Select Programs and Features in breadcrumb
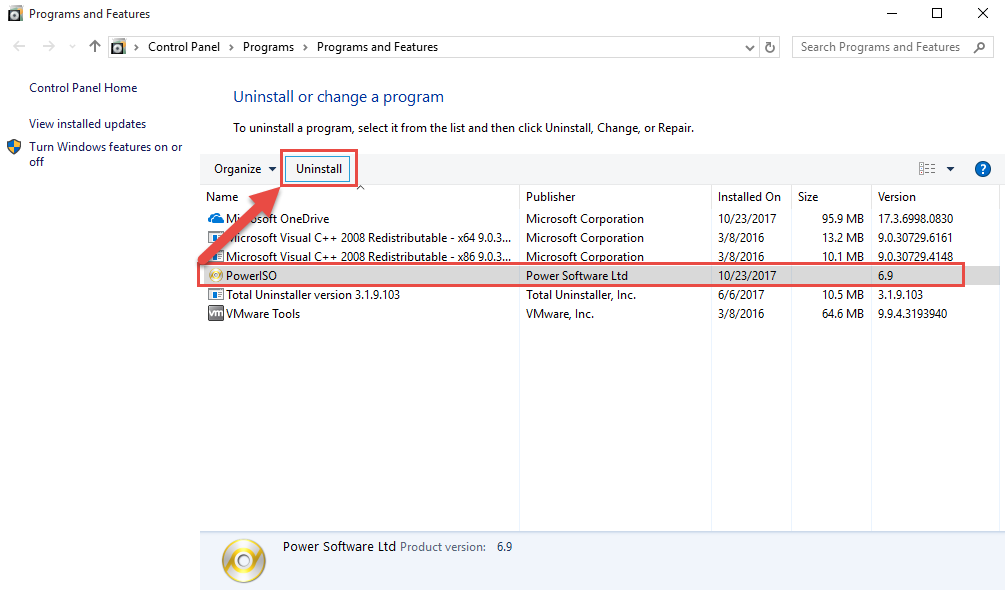Image resolution: width=1005 pixels, height=590 pixels. click(377, 46)
